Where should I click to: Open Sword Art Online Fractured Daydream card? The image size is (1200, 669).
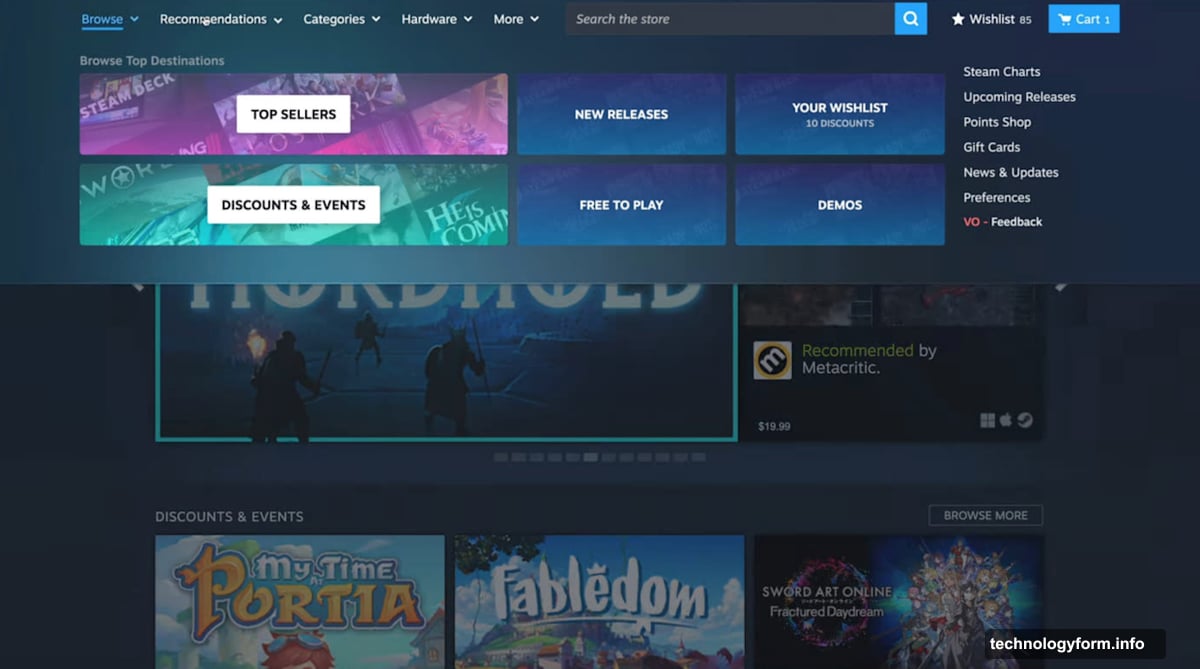899,602
